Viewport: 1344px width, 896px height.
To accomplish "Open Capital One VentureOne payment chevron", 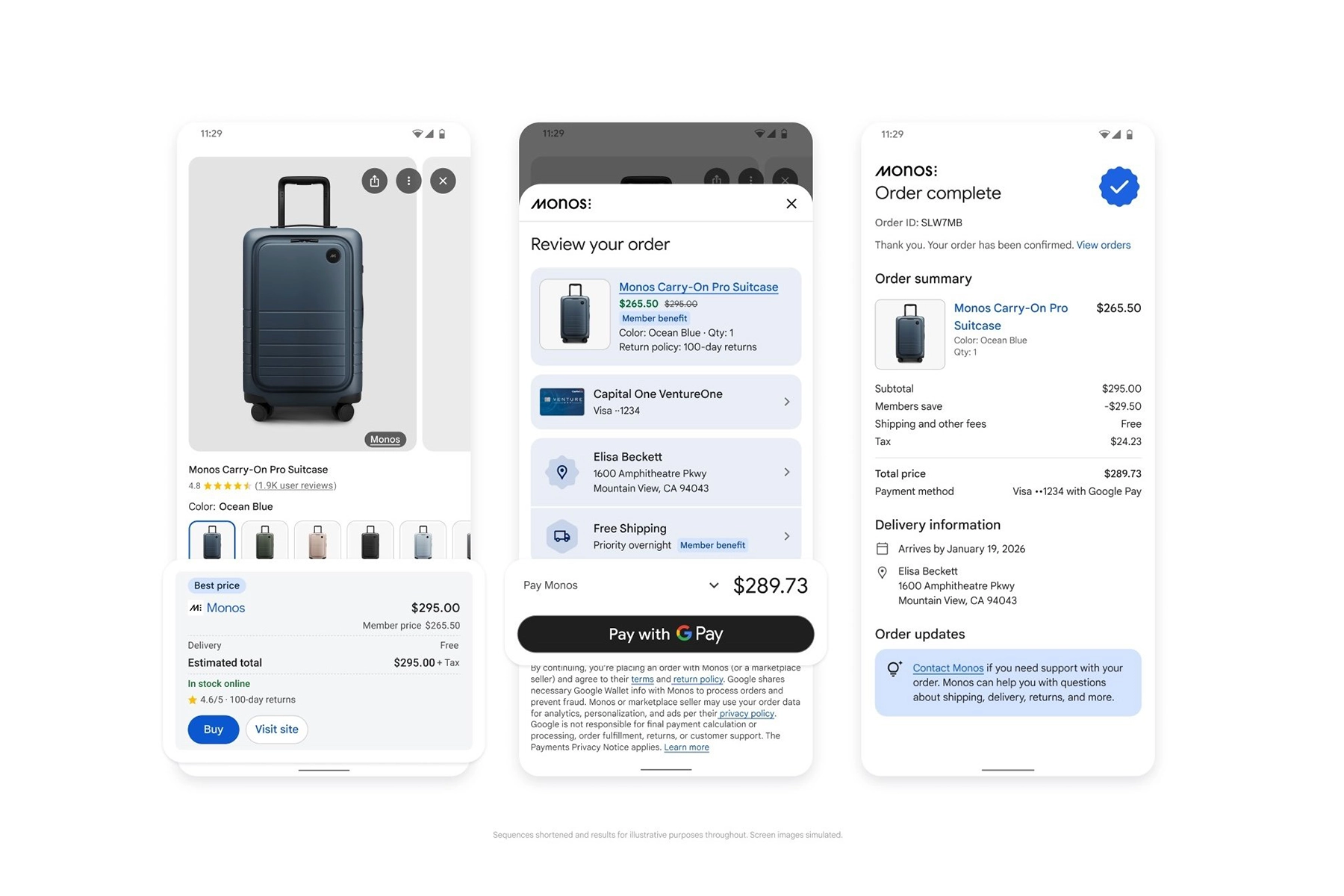I will pyautogui.click(x=786, y=402).
